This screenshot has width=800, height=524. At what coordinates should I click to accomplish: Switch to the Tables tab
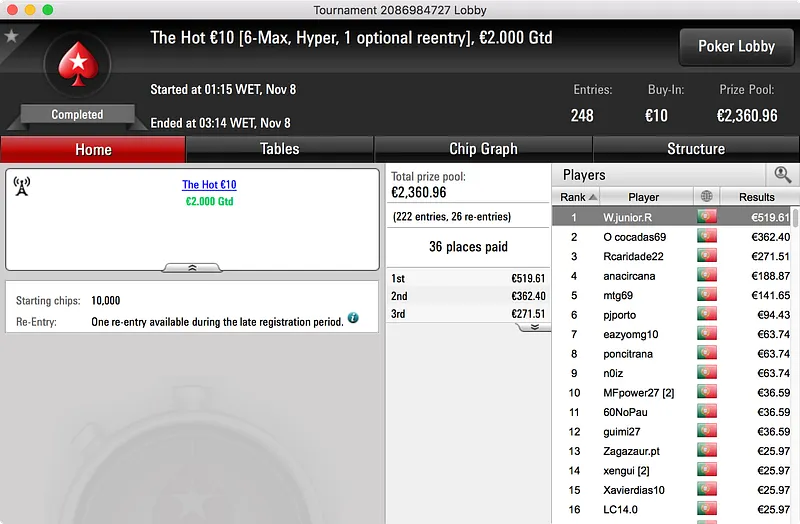point(280,149)
